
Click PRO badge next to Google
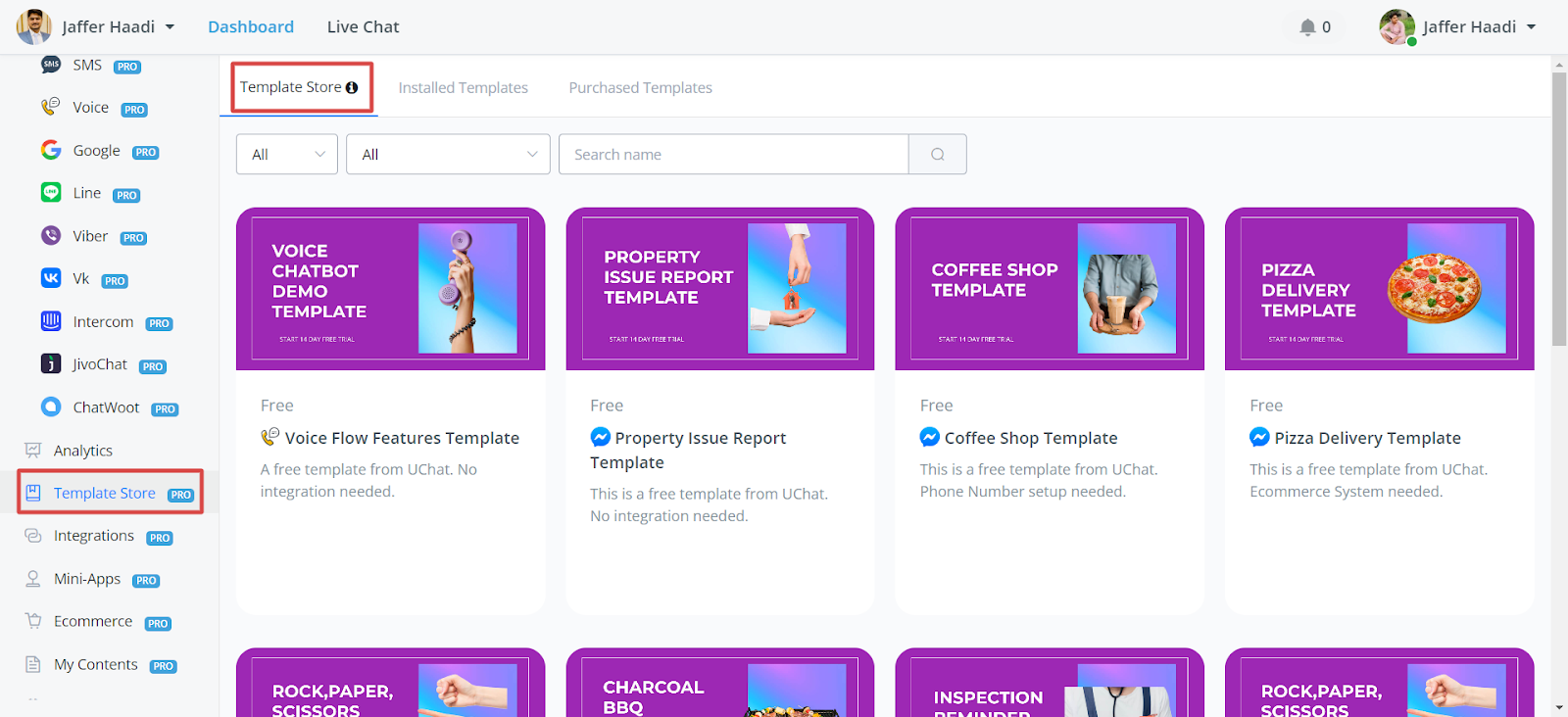coord(146,152)
